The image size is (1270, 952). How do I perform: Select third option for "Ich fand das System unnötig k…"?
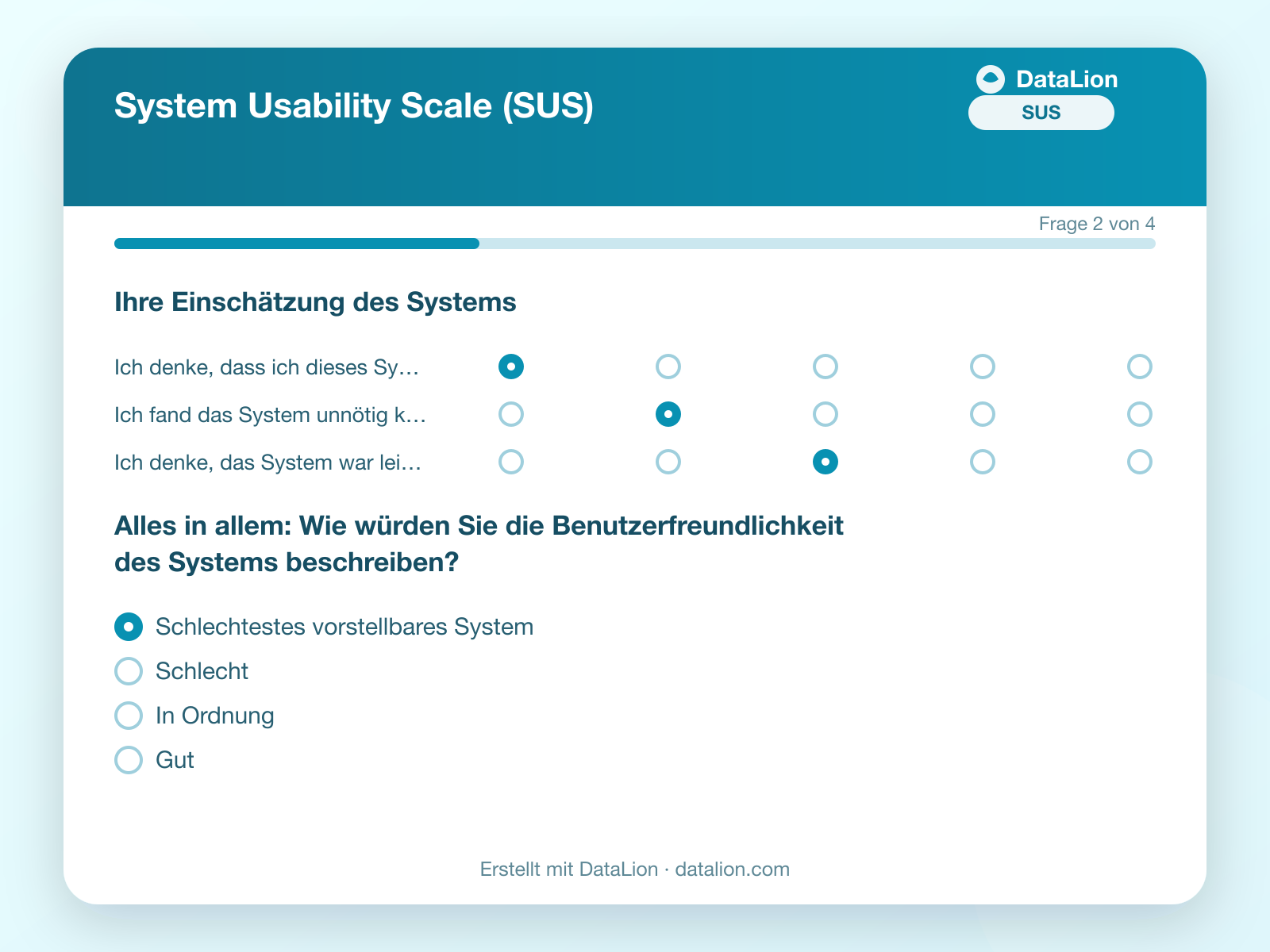(825, 414)
